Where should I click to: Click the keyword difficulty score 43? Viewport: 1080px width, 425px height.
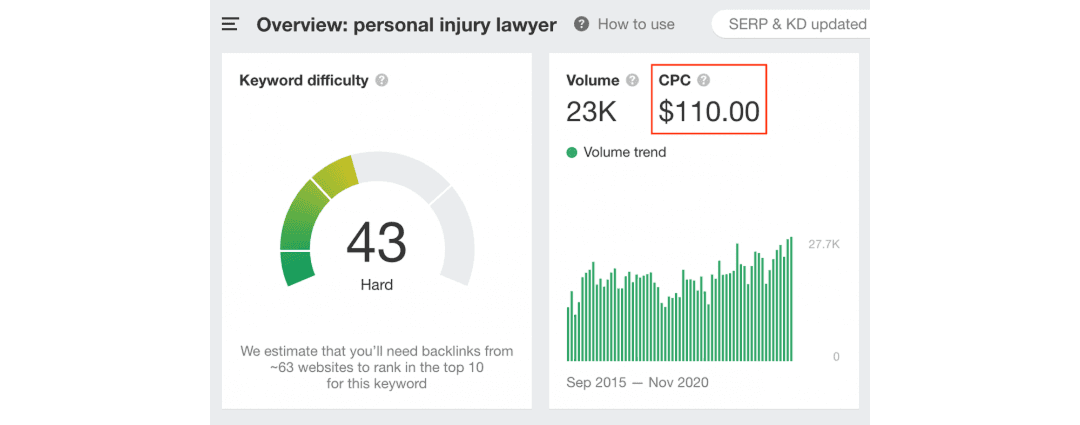[376, 242]
